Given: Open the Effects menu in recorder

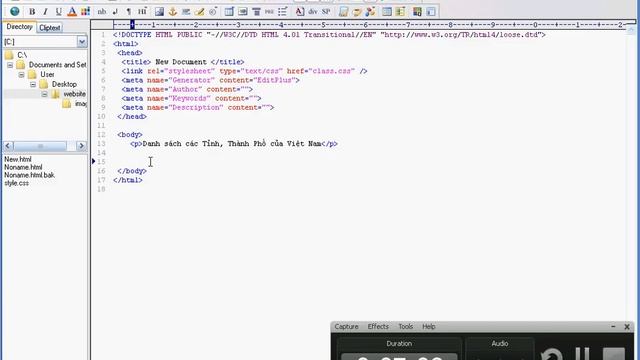Looking at the screenshot, I should coord(378,327).
